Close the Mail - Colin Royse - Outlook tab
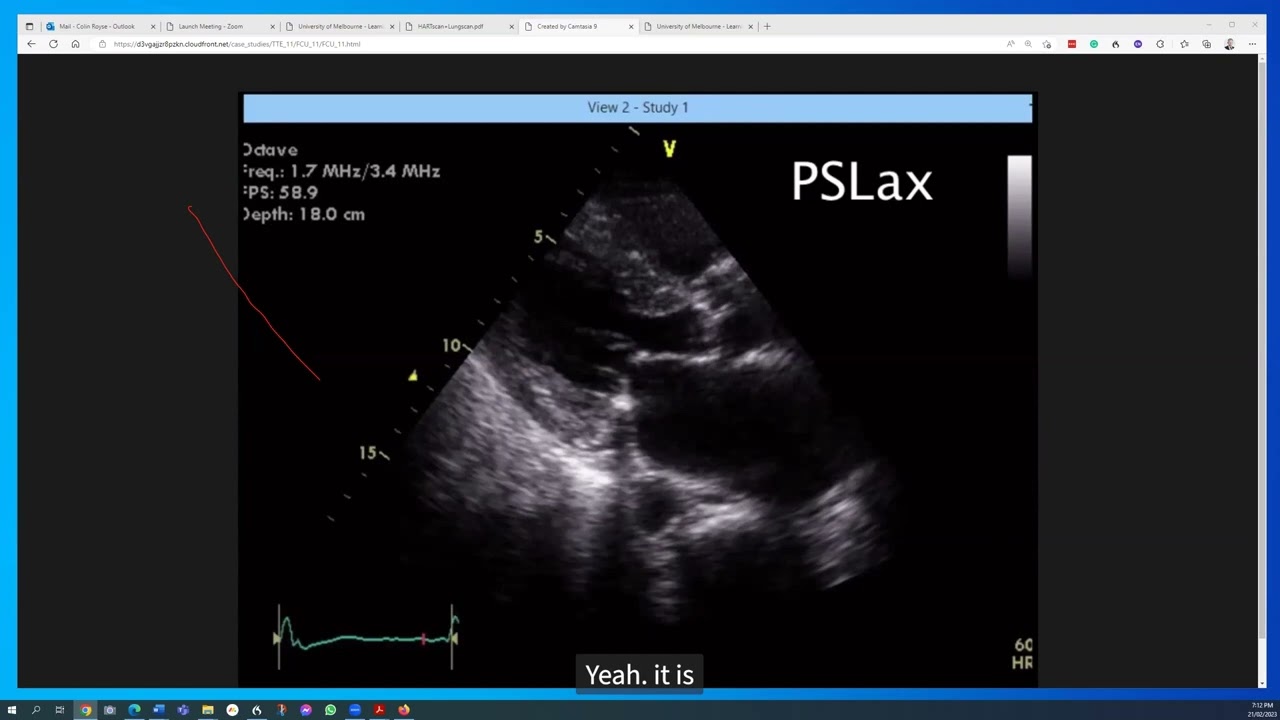Viewport: 1280px width, 720px height. pos(153,26)
